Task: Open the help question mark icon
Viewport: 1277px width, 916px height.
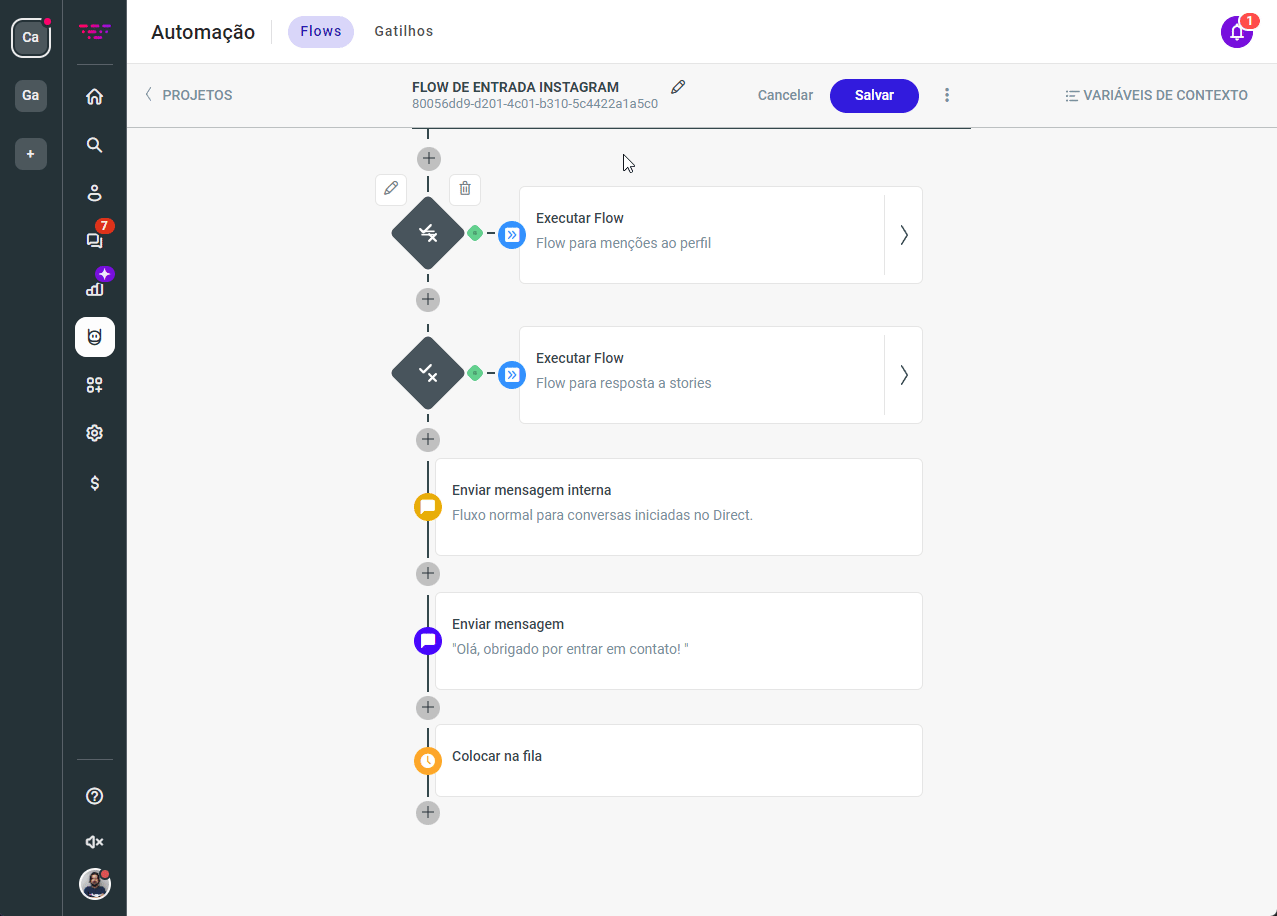Action: 95,796
